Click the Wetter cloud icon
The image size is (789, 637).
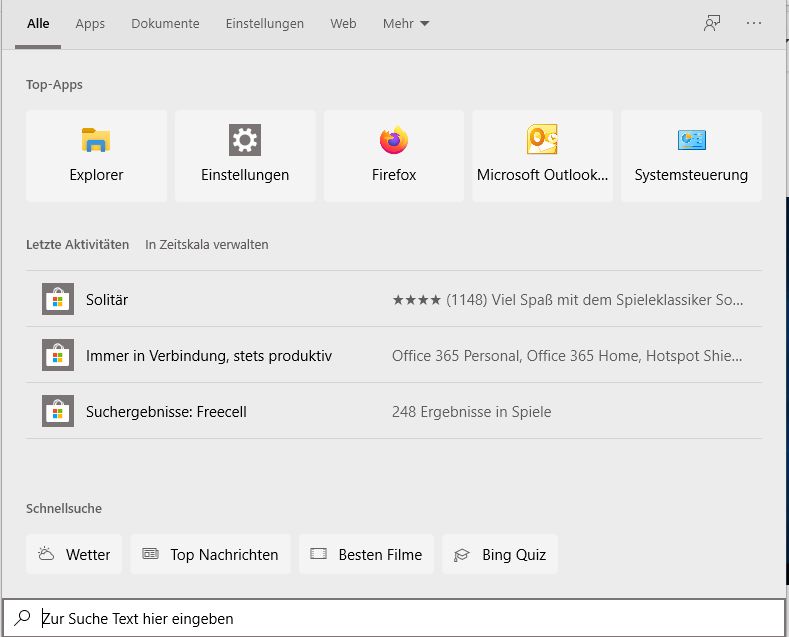(46, 554)
